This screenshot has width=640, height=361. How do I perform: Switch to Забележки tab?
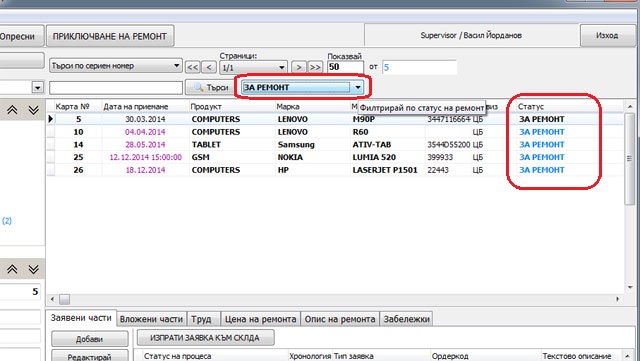click(406, 319)
